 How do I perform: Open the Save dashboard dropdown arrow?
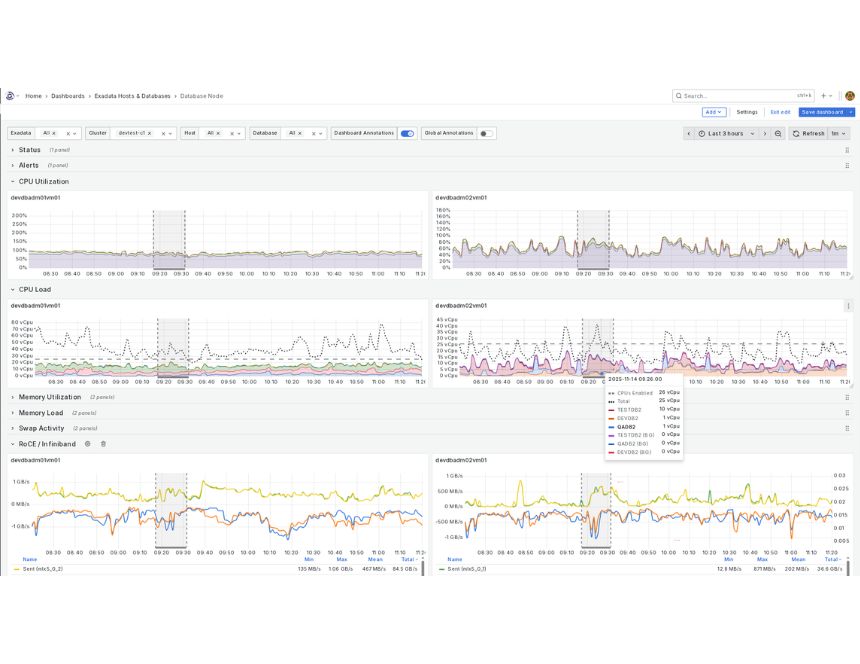pos(850,112)
